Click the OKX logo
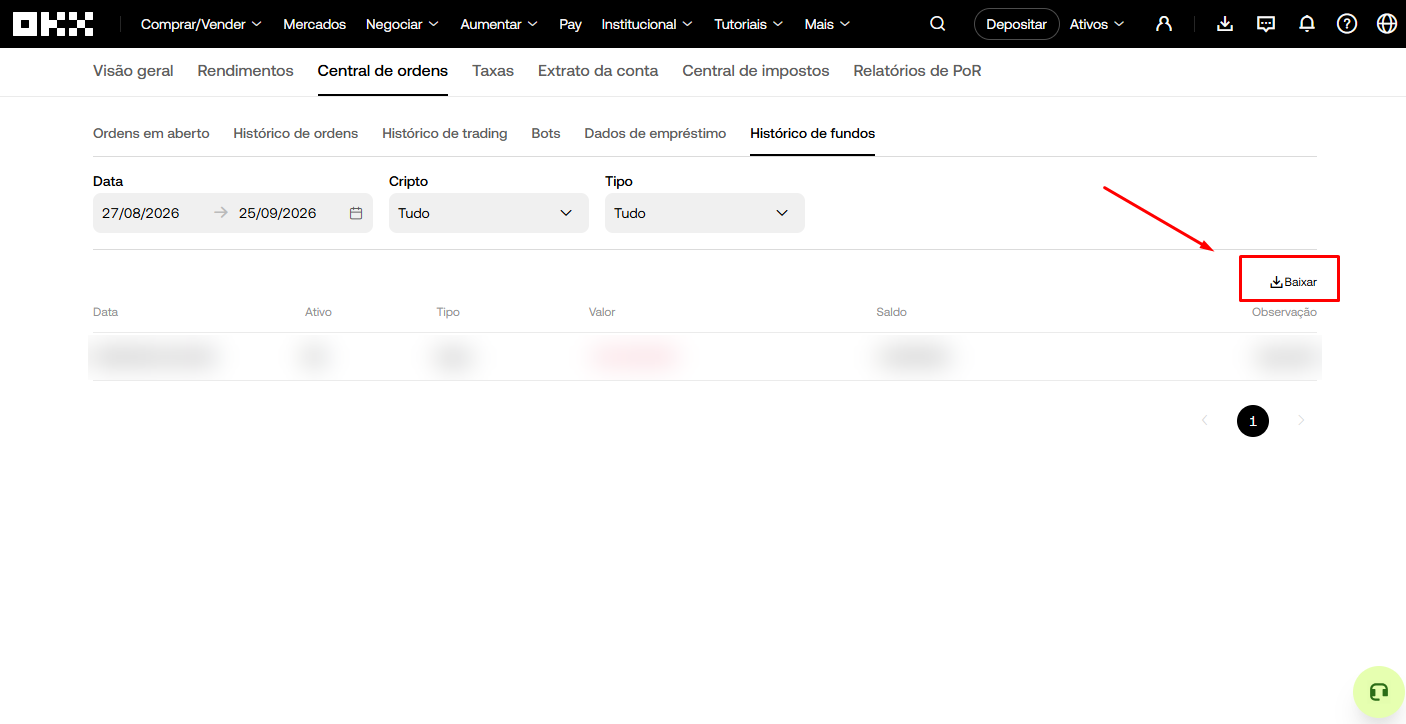 click(53, 24)
